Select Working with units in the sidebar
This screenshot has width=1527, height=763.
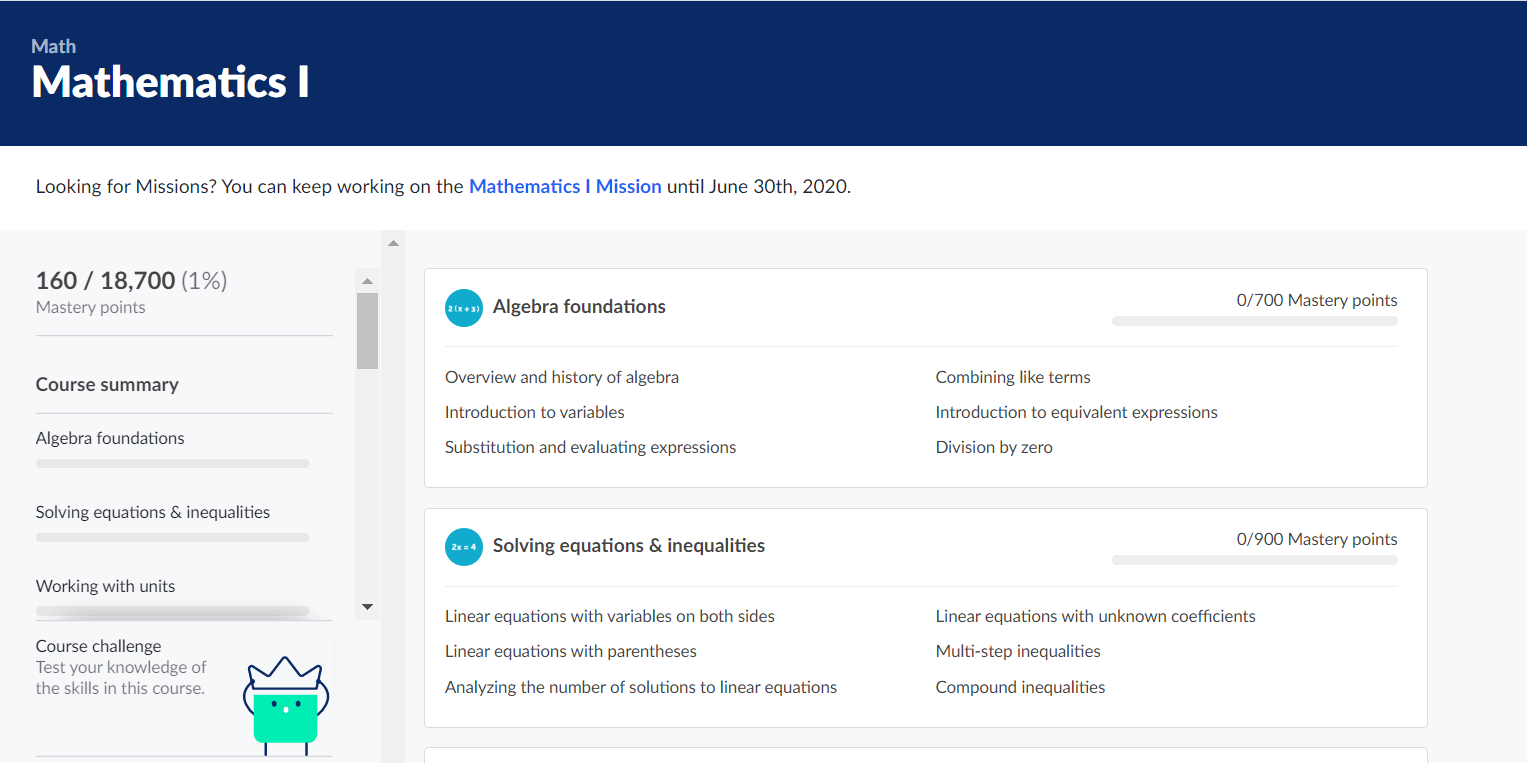pos(105,585)
